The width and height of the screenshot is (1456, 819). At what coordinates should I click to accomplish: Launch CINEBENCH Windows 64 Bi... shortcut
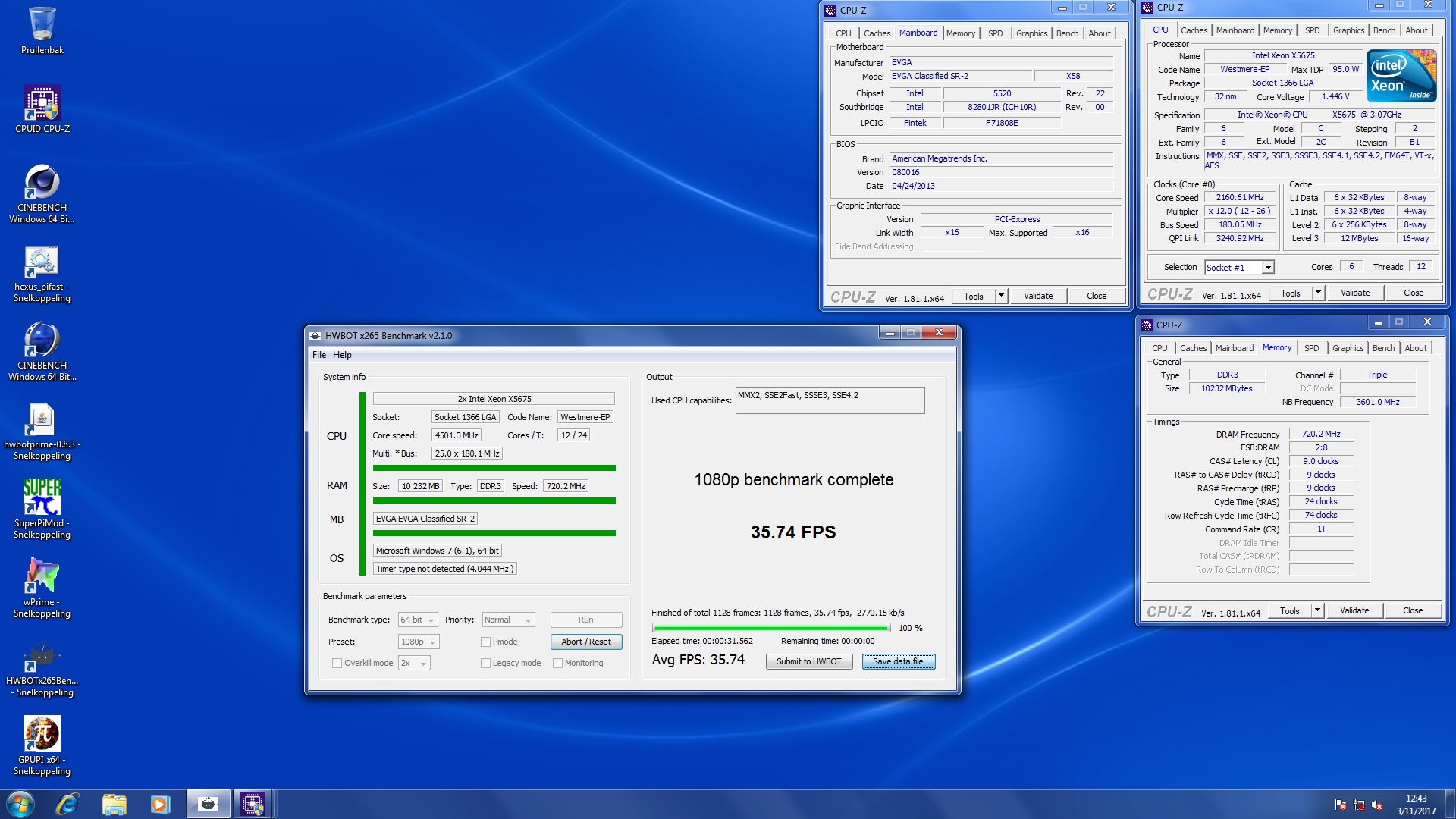pos(42,193)
